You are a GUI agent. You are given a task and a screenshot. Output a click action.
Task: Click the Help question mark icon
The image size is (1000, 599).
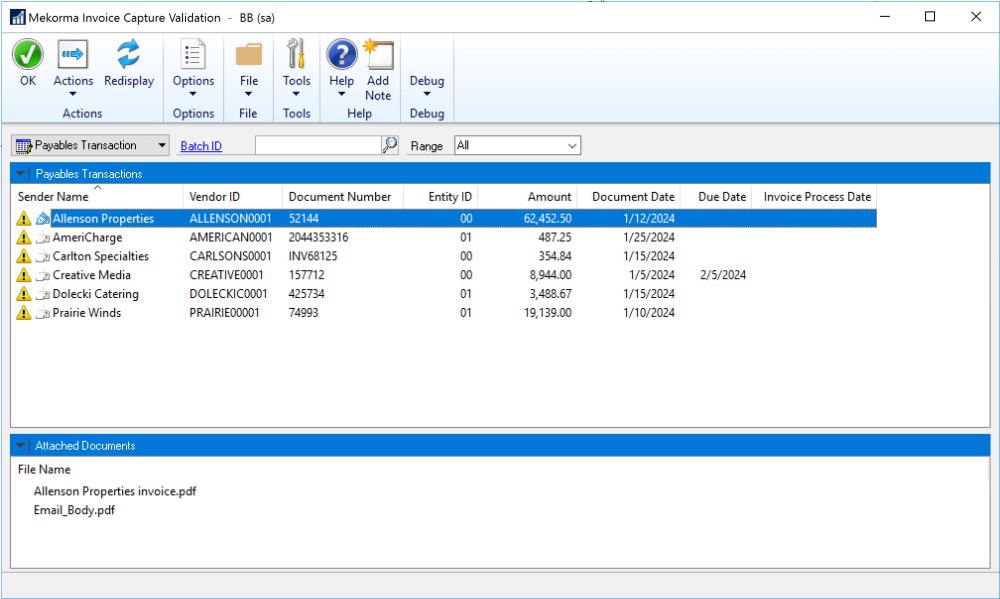point(341,55)
